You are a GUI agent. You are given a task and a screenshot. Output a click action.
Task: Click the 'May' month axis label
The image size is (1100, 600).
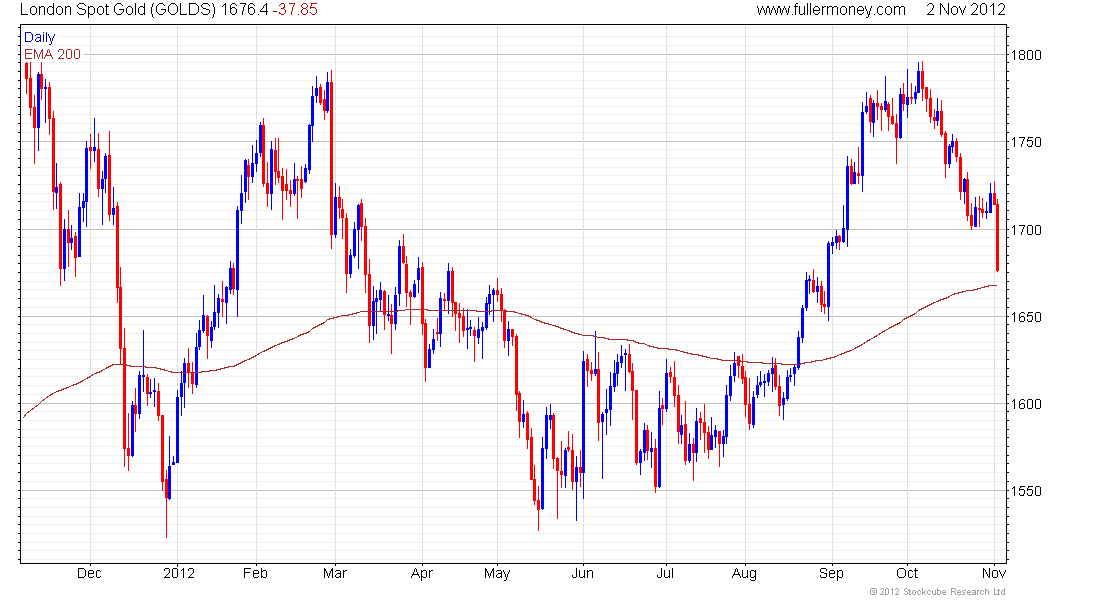tap(497, 573)
